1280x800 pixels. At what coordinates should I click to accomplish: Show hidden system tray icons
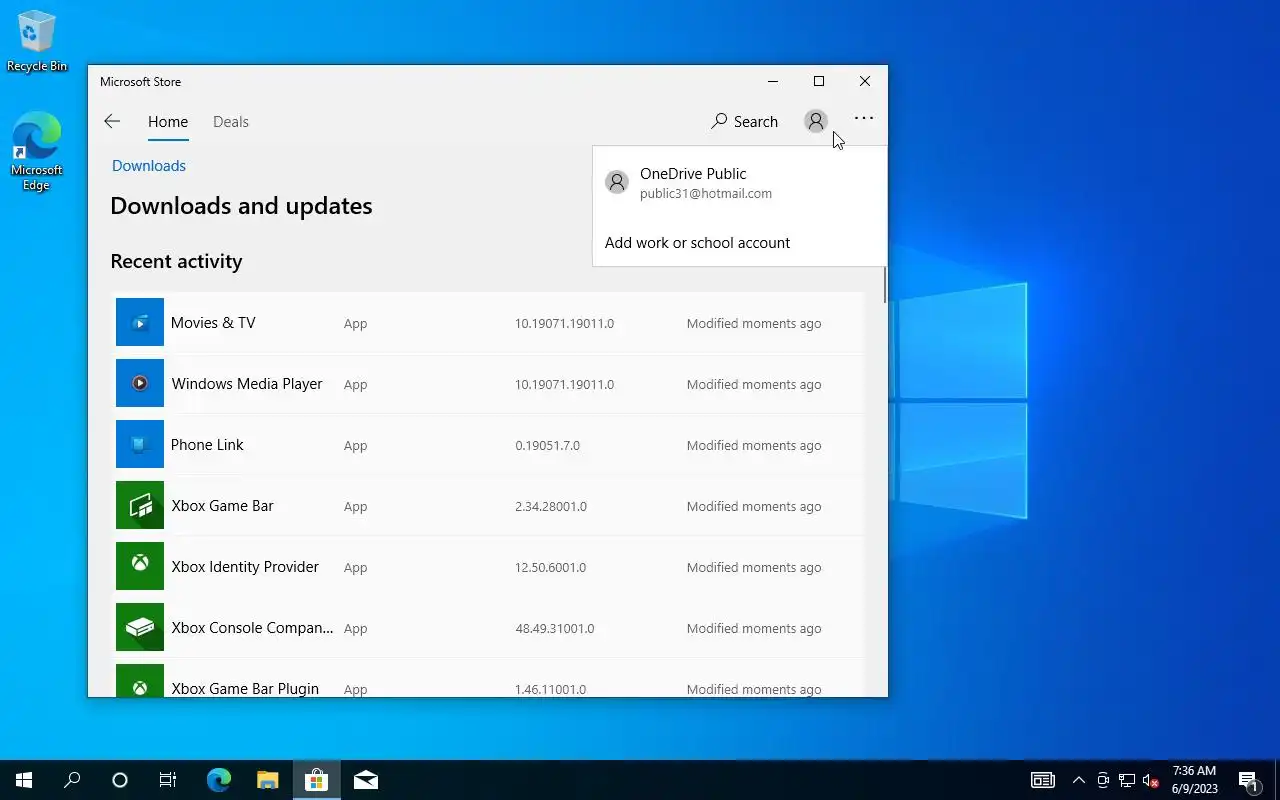tap(1079, 780)
